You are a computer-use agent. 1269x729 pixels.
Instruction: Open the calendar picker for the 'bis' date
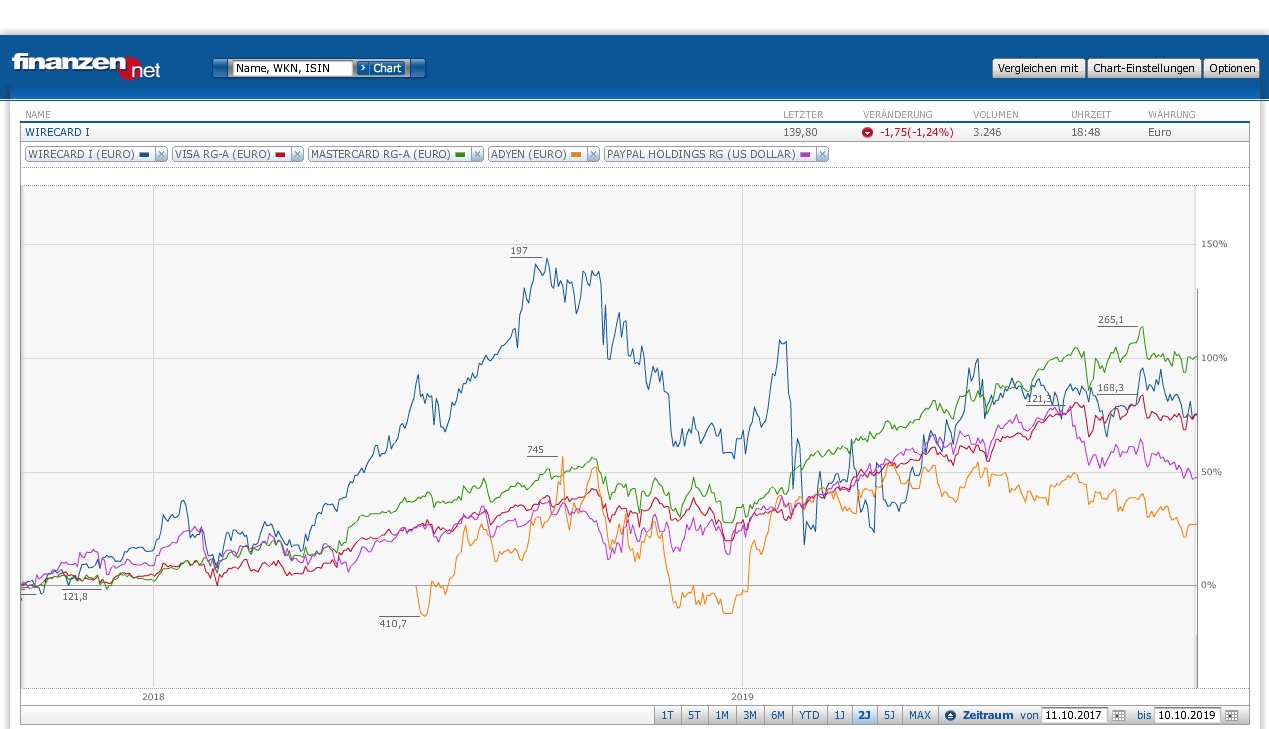pos(1232,715)
